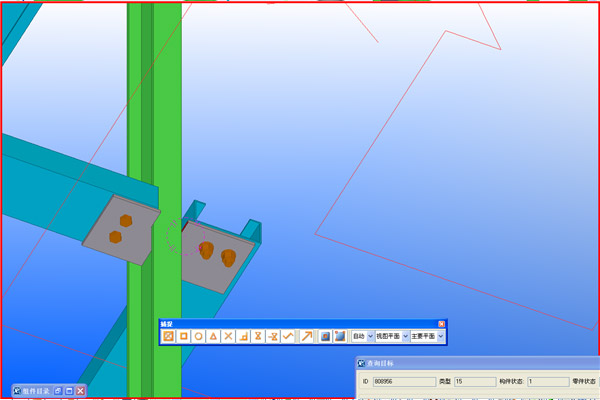Enable the X intersection snap icon
Screen dimensions: 600x400
point(229,336)
